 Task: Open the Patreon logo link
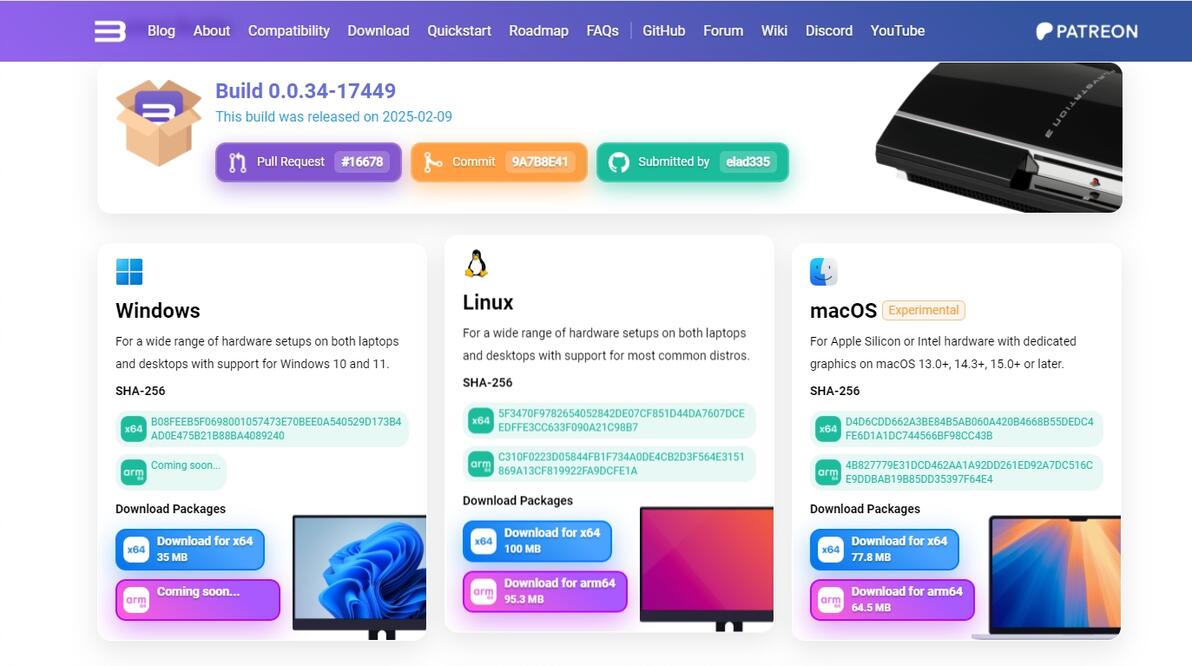pos(1086,31)
